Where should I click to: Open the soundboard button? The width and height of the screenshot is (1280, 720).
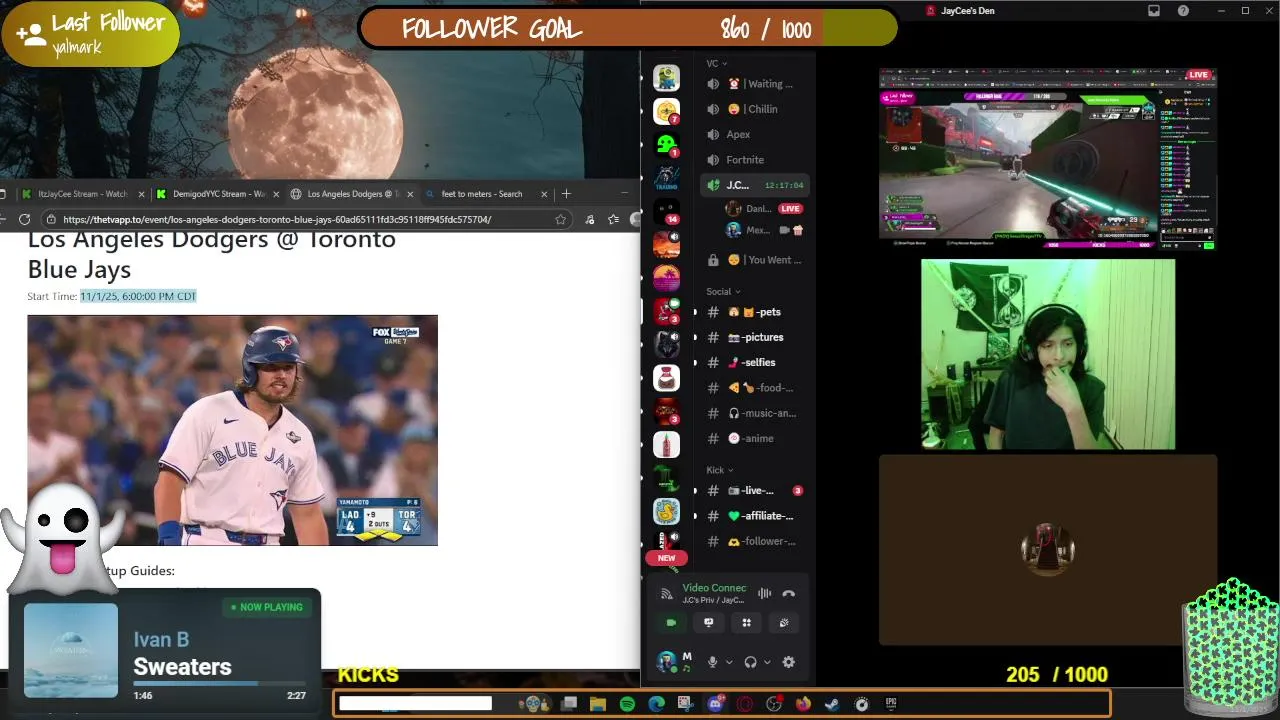[x=784, y=622]
